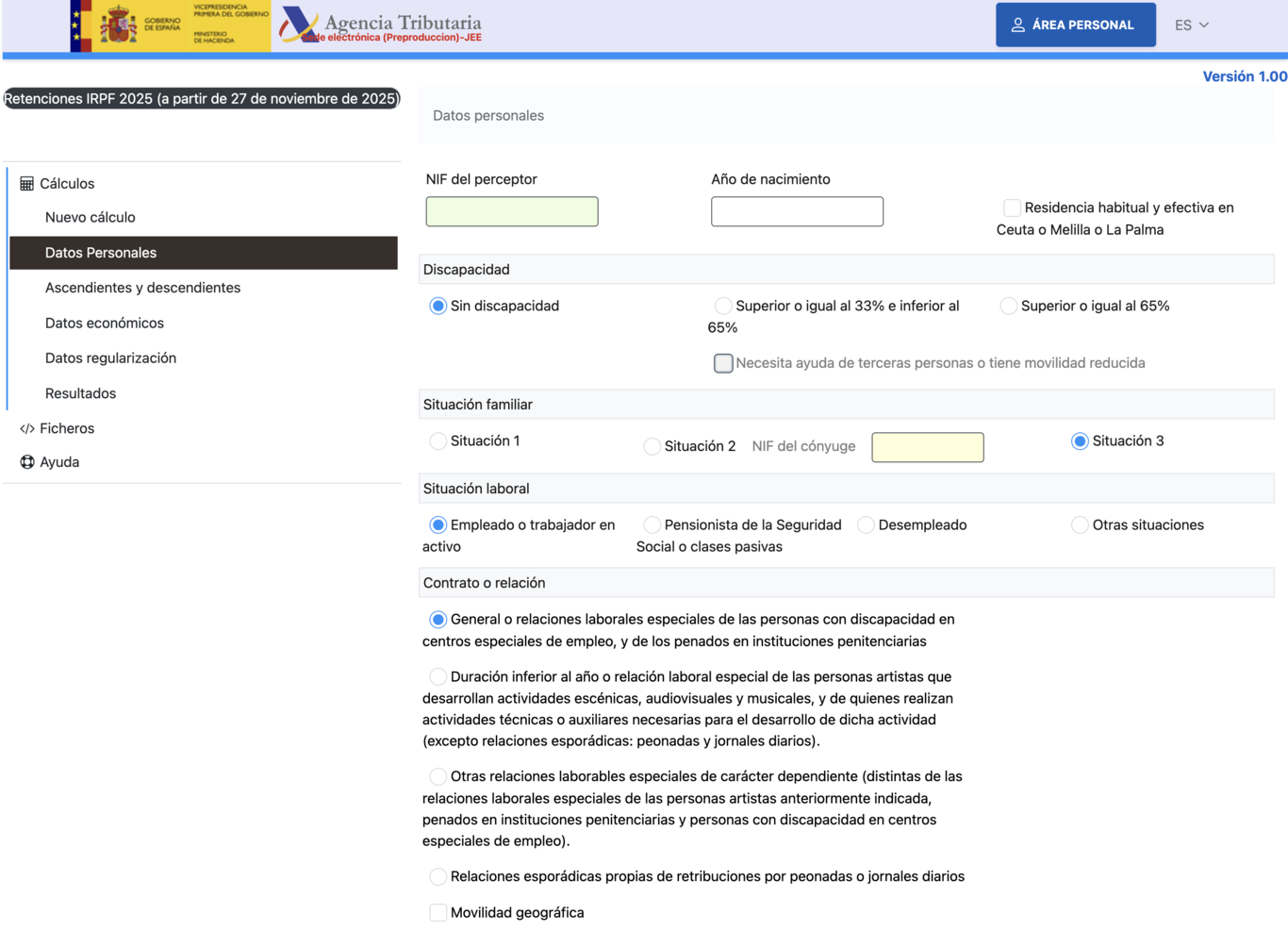Click the ÁREA PERSONAL button

pyautogui.click(x=1076, y=24)
